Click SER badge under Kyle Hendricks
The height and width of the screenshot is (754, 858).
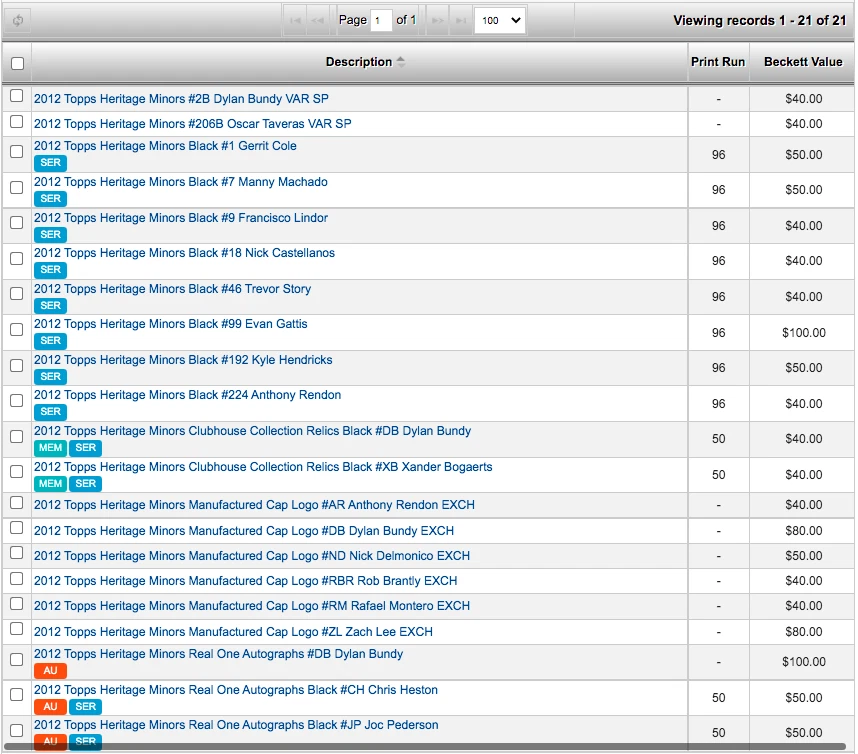(x=50, y=377)
